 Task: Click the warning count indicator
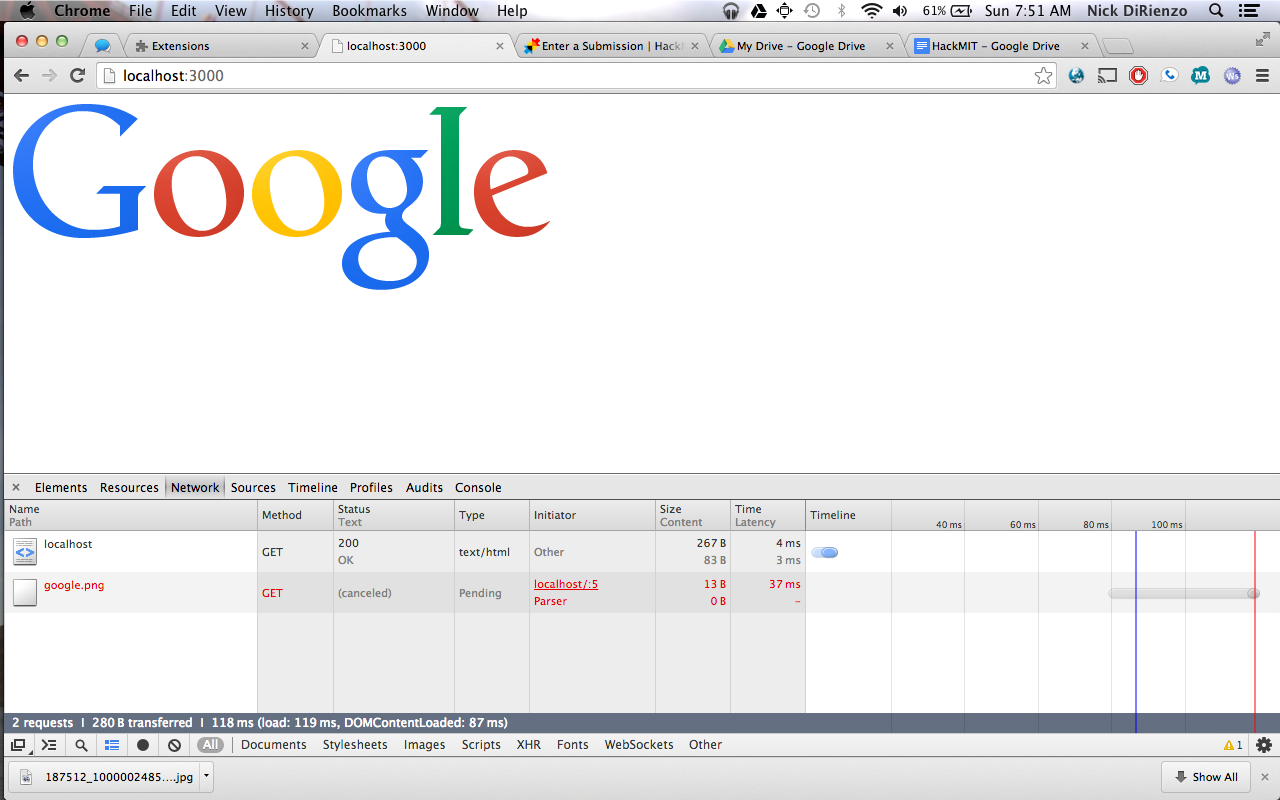1233,745
